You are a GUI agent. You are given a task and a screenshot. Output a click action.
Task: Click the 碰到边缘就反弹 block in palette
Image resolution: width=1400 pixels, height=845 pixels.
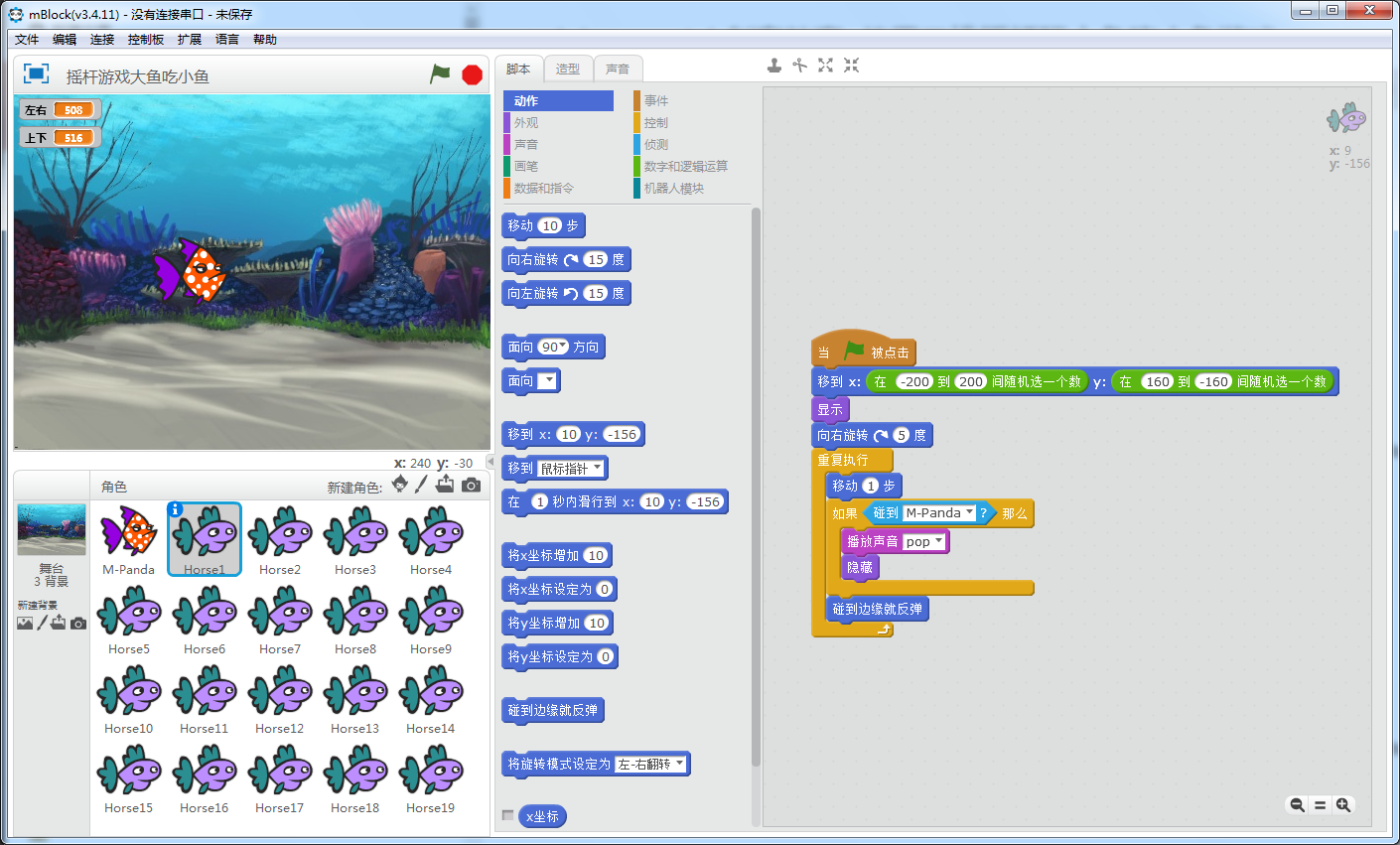553,710
